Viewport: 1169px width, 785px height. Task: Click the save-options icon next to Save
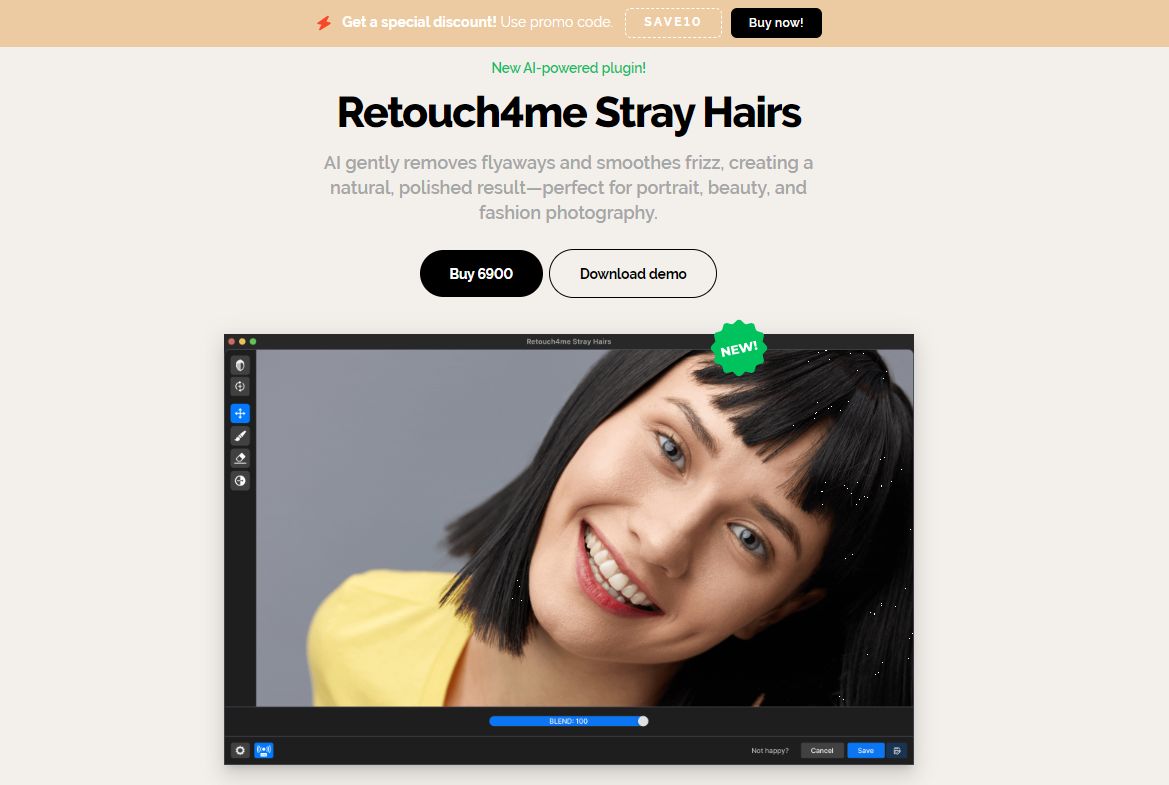point(897,751)
